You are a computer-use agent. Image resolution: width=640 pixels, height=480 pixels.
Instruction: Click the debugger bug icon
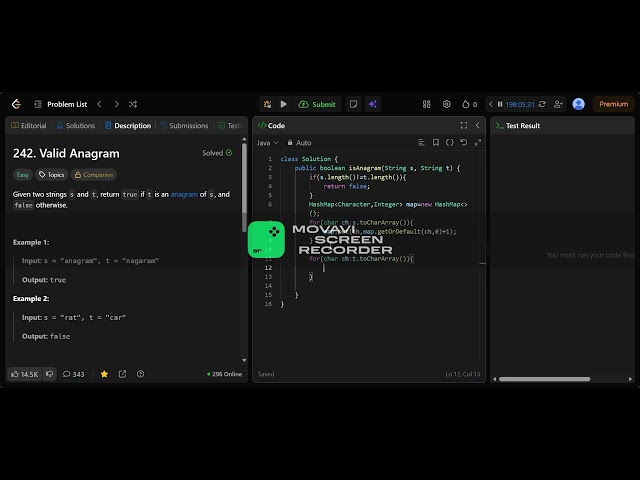coord(267,104)
